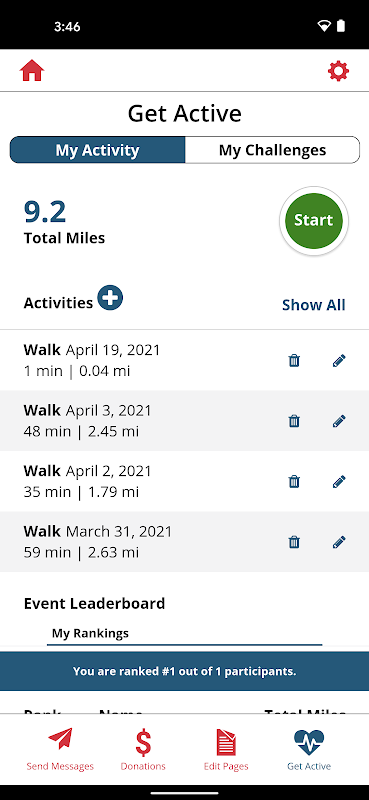369x800 pixels.
Task: Switch to the My Challenges tab
Action: 273,150
